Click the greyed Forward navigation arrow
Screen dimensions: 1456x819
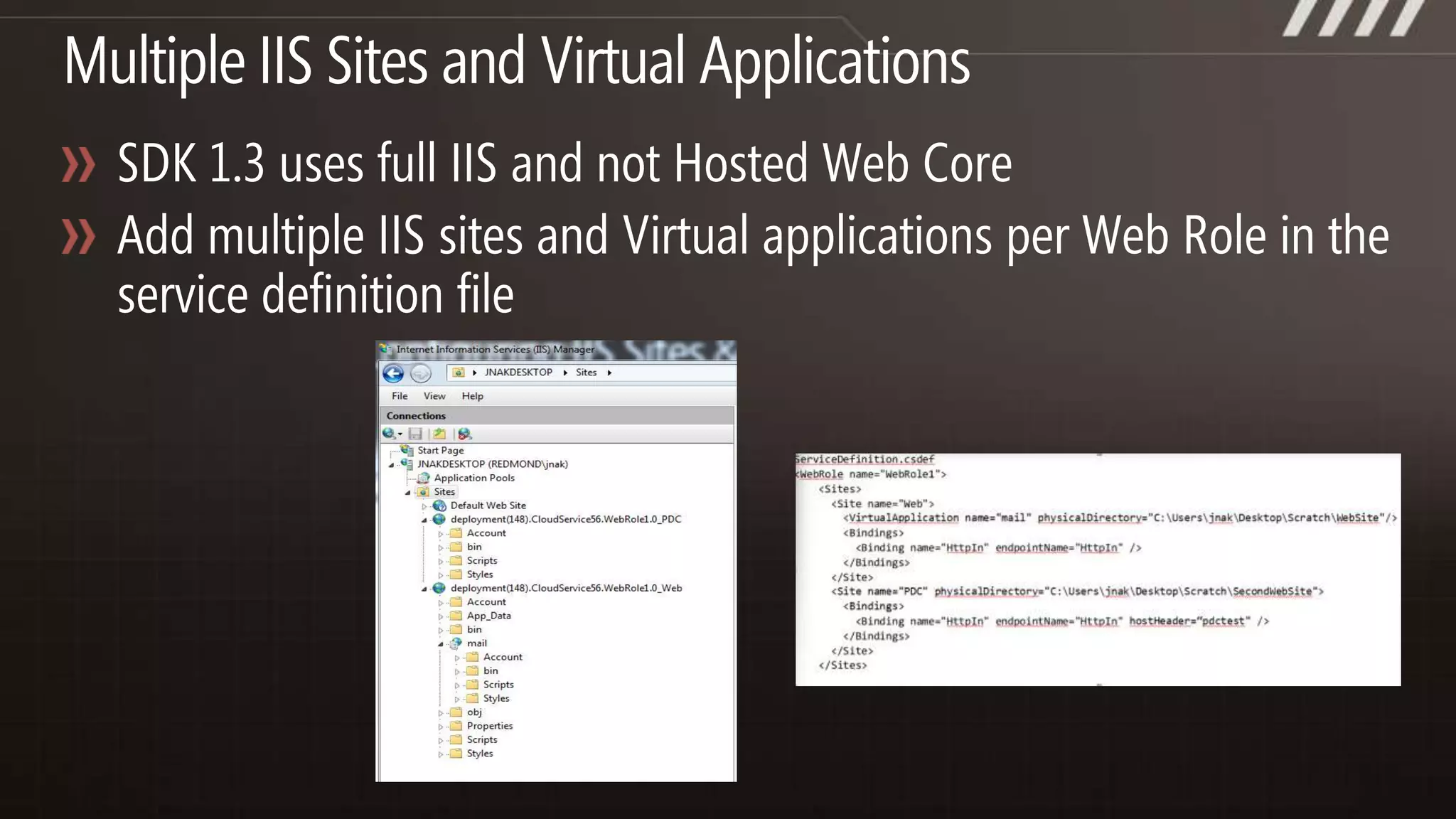[421, 373]
